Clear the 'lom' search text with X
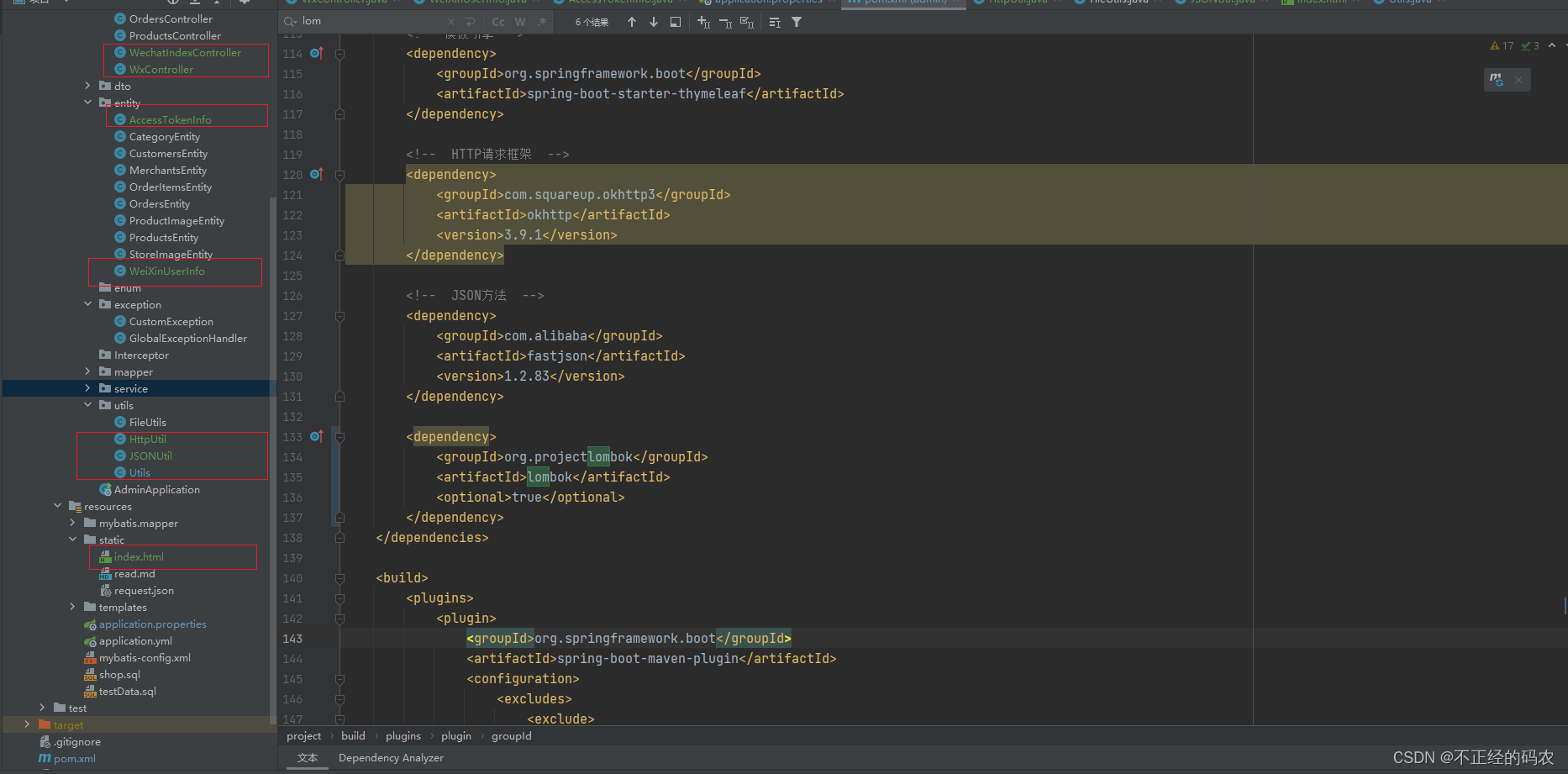The height and width of the screenshot is (774, 1568). coord(451,22)
